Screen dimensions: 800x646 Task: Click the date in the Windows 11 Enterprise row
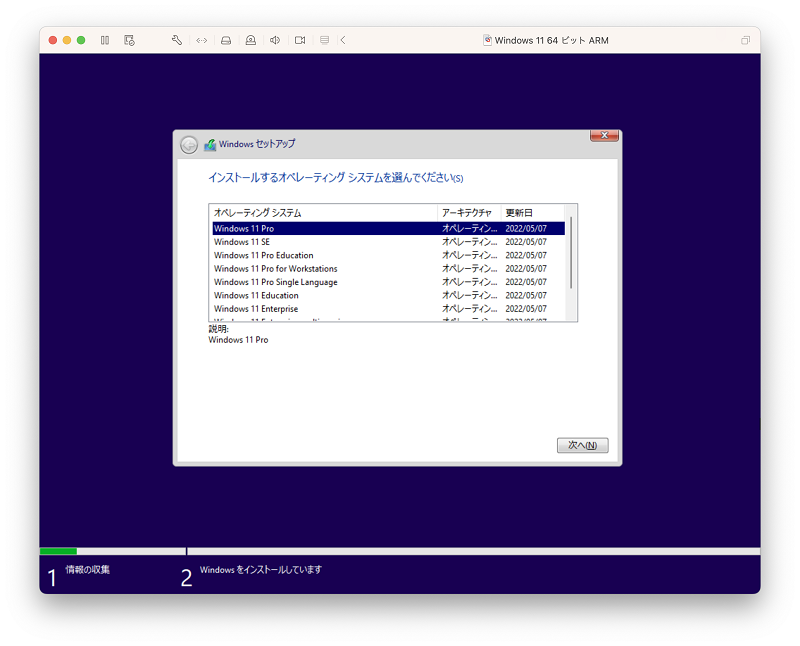tap(526, 309)
